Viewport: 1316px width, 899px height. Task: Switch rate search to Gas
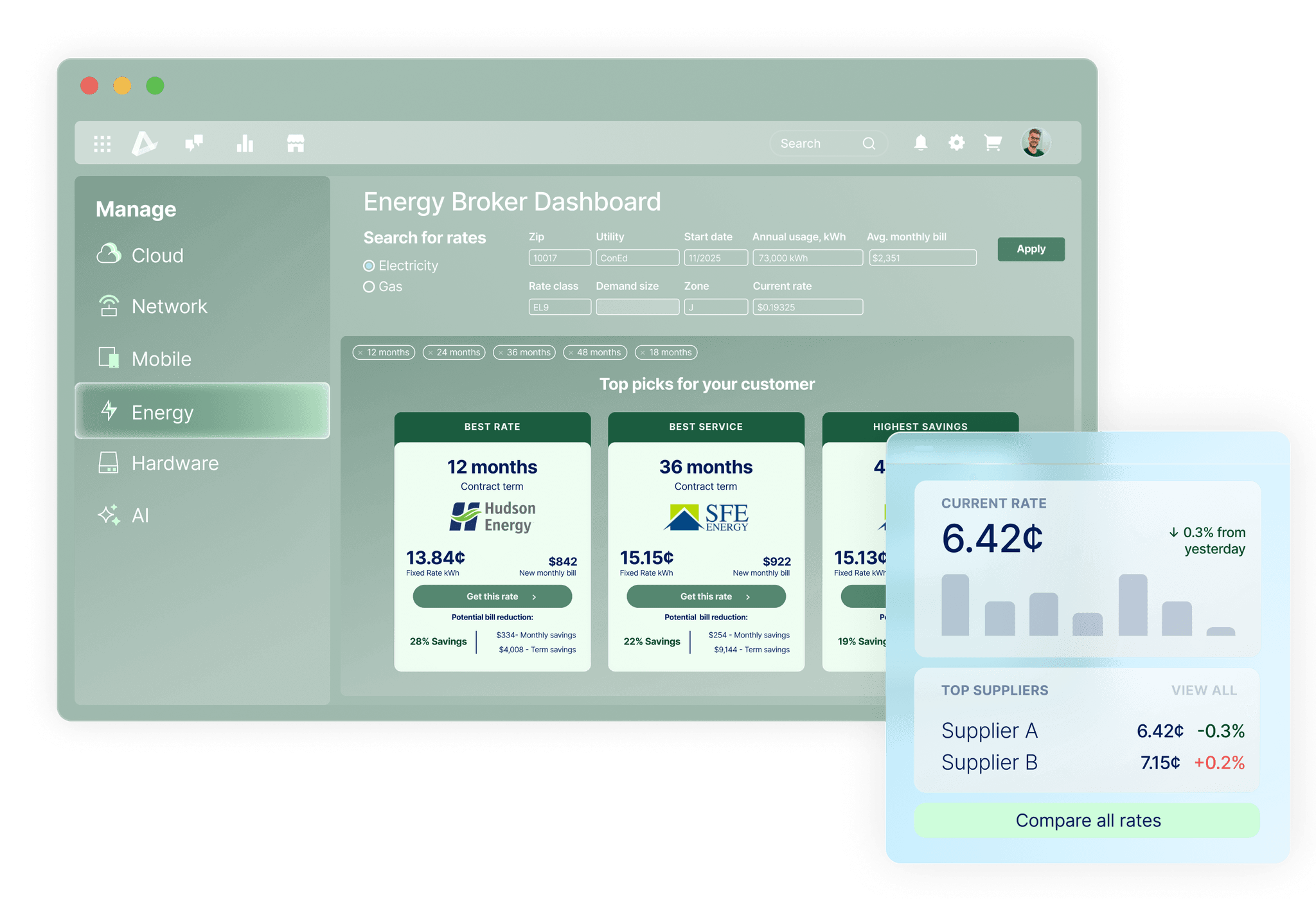pyautogui.click(x=369, y=287)
